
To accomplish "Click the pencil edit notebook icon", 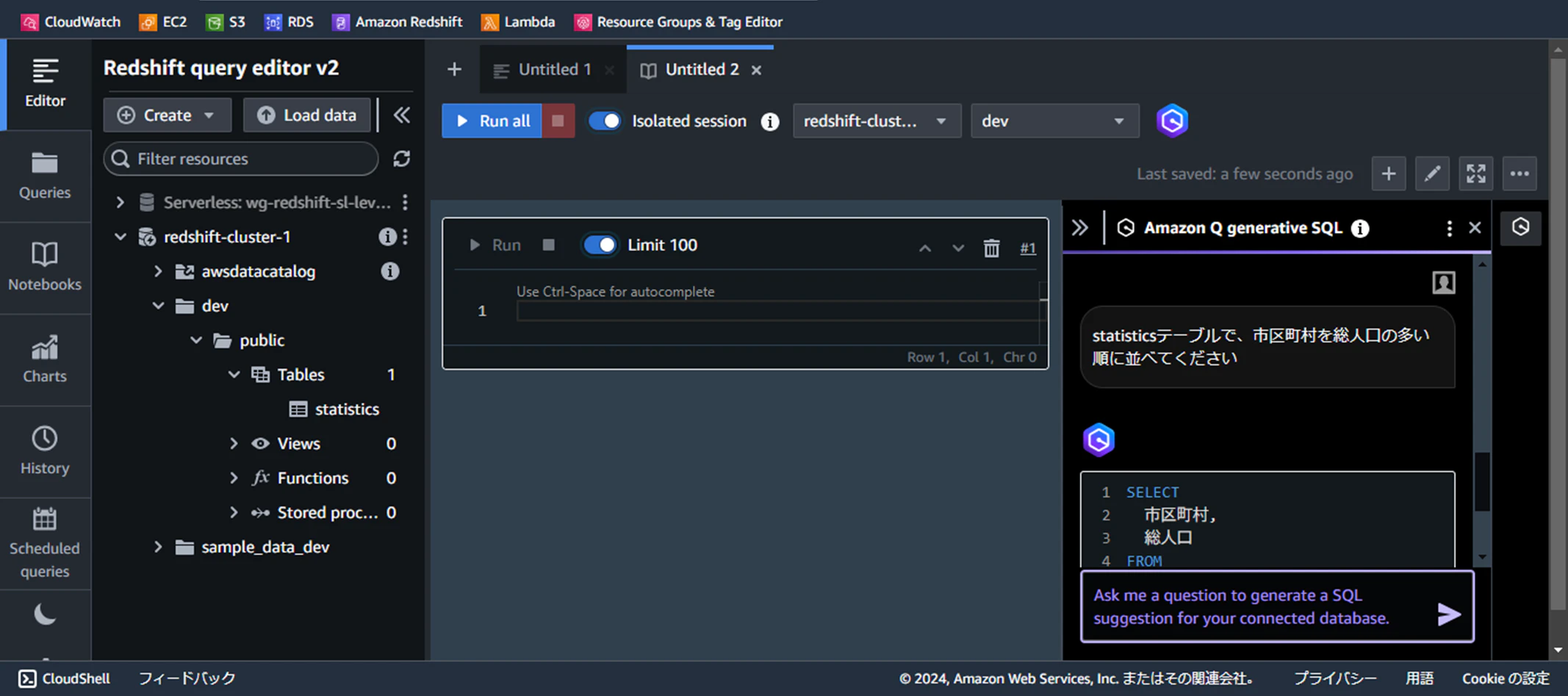I will [x=1432, y=174].
